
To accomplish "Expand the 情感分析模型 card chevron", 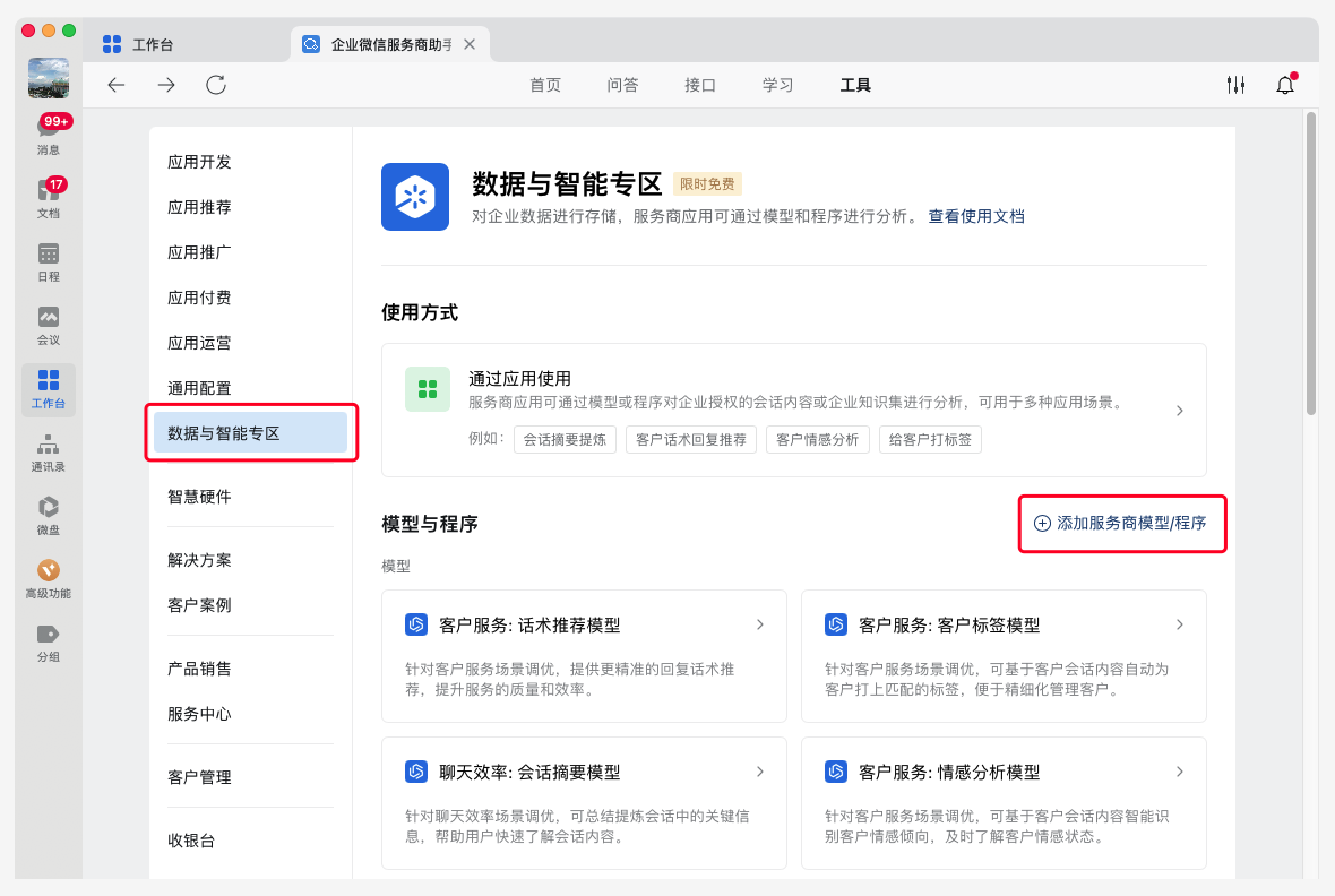I will click(1179, 772).
